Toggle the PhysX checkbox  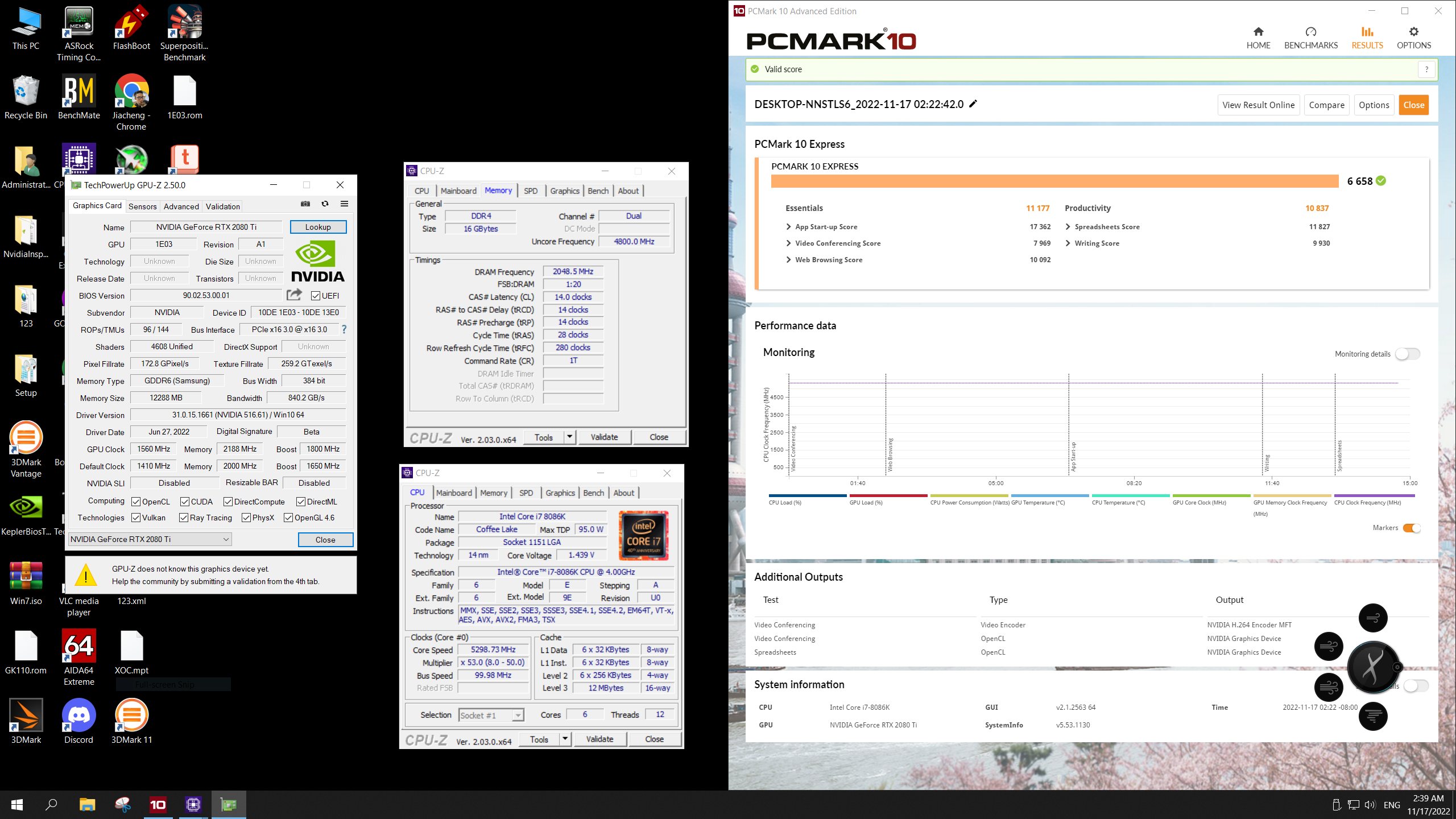[246, 518]
